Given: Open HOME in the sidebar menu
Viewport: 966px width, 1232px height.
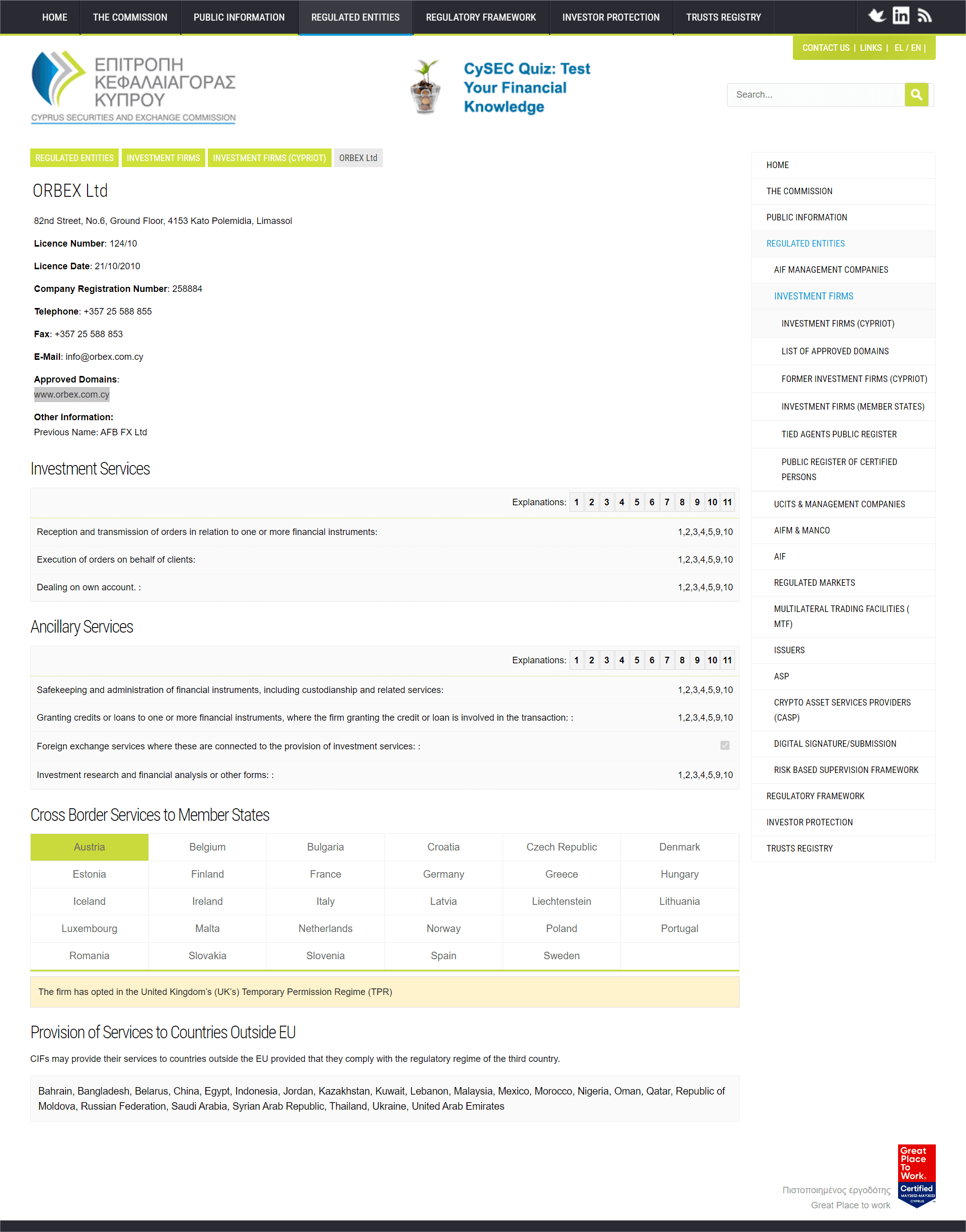Looking at the screenshot, I should 843,165.
